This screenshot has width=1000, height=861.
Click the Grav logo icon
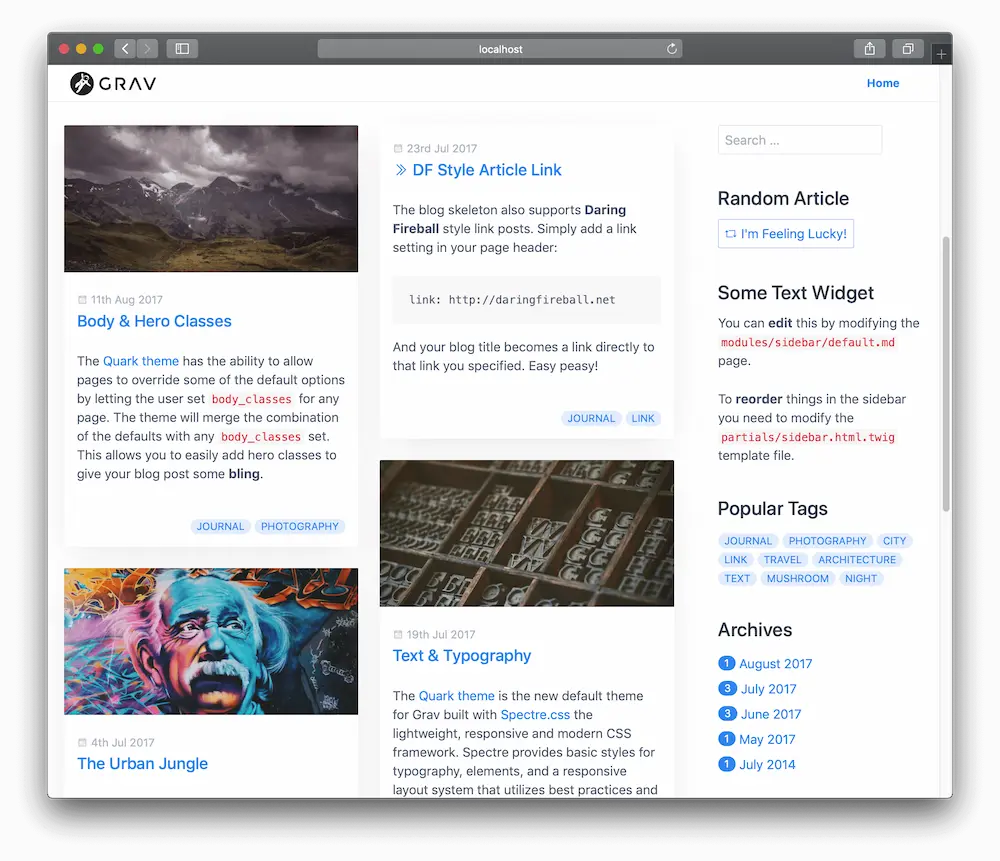pyautogui.click(x=82, y=84)
